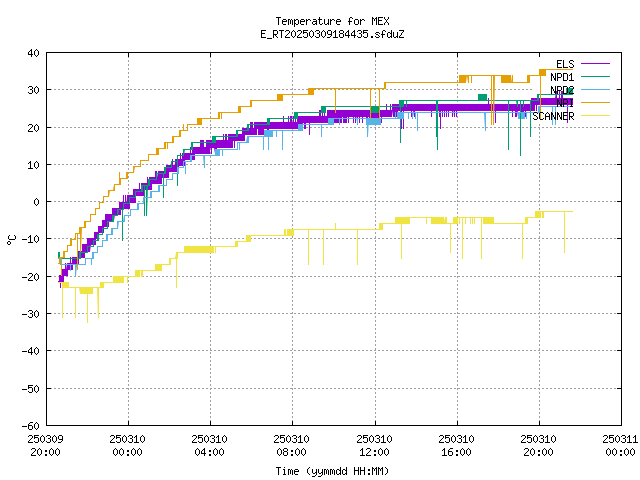Click x-axis tick label 250310 12:00
This screenshot has width=640, height=480.
click(x=374, y=446)
